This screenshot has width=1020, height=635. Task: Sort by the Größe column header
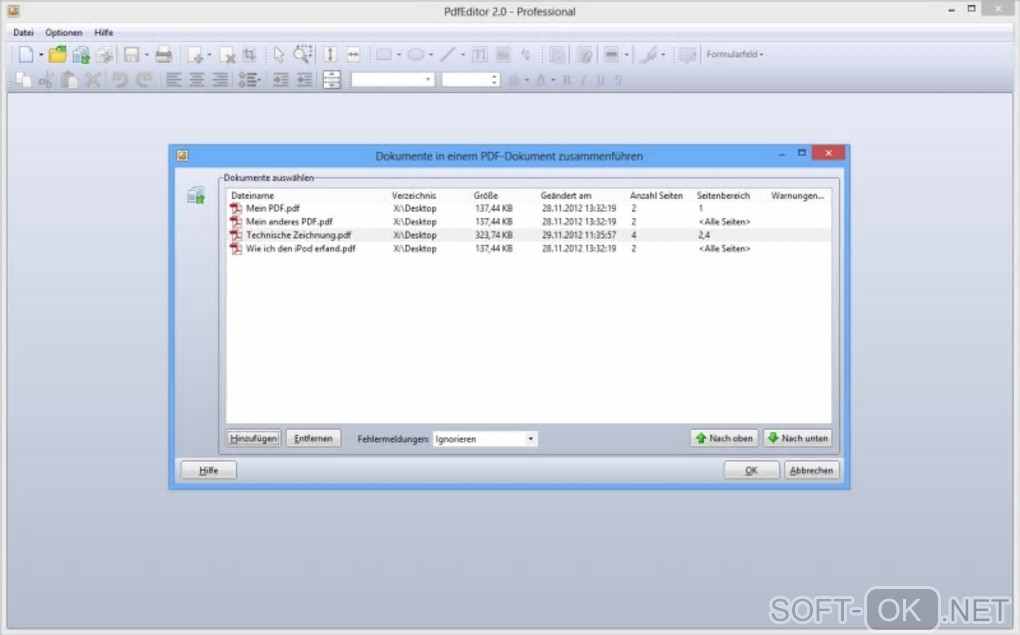pyautogui.click(x=485, y=196)
